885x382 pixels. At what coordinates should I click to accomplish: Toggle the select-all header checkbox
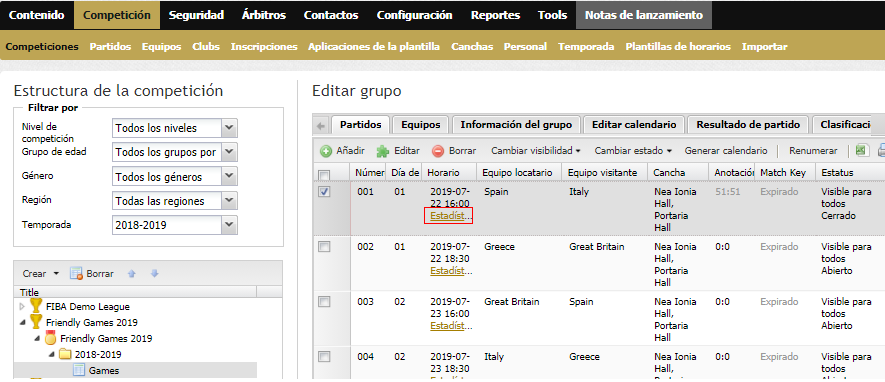pyautogui.click(x=324, y=175)
